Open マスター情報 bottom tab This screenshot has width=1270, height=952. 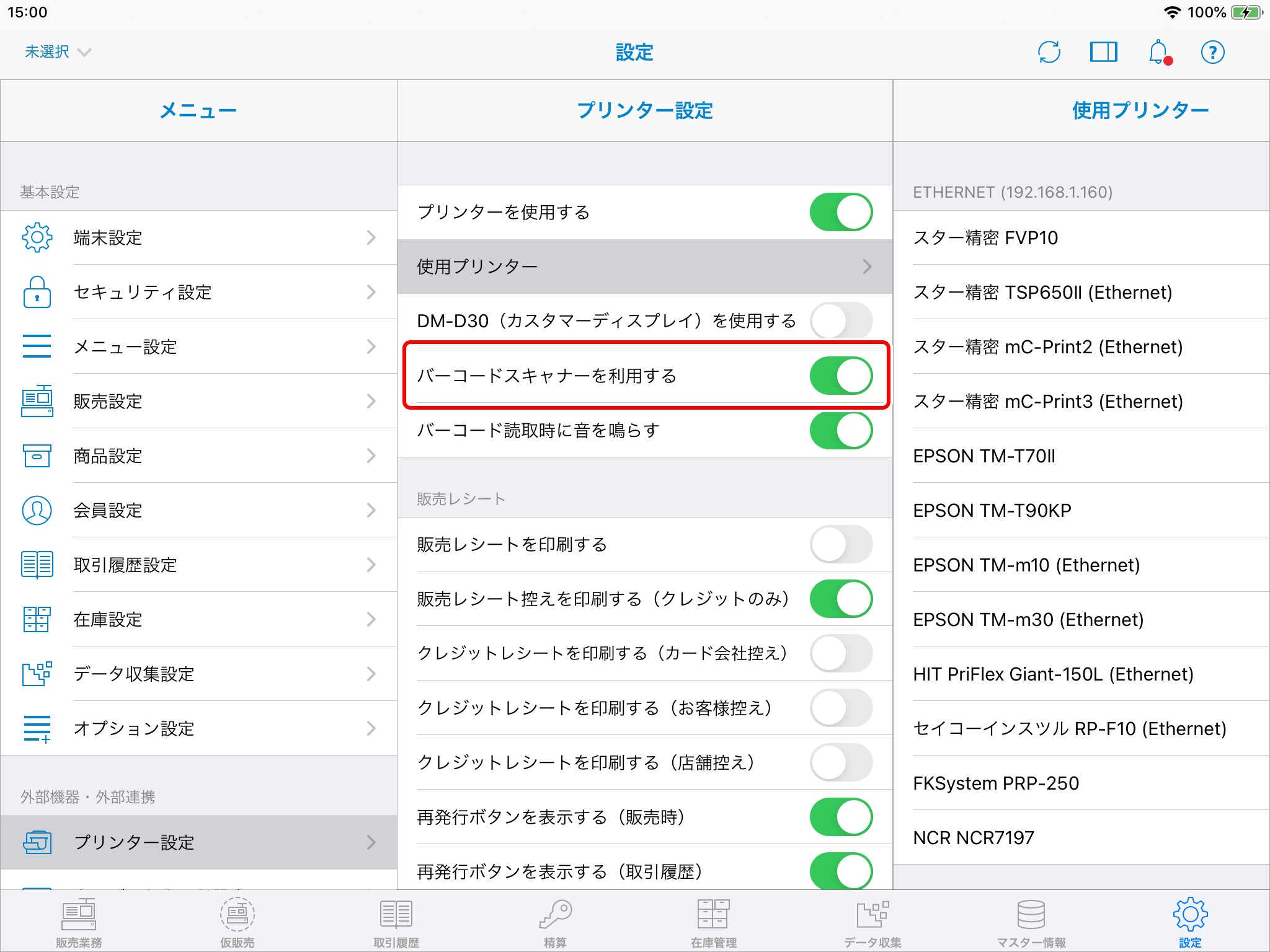(x=1031, y=923)
